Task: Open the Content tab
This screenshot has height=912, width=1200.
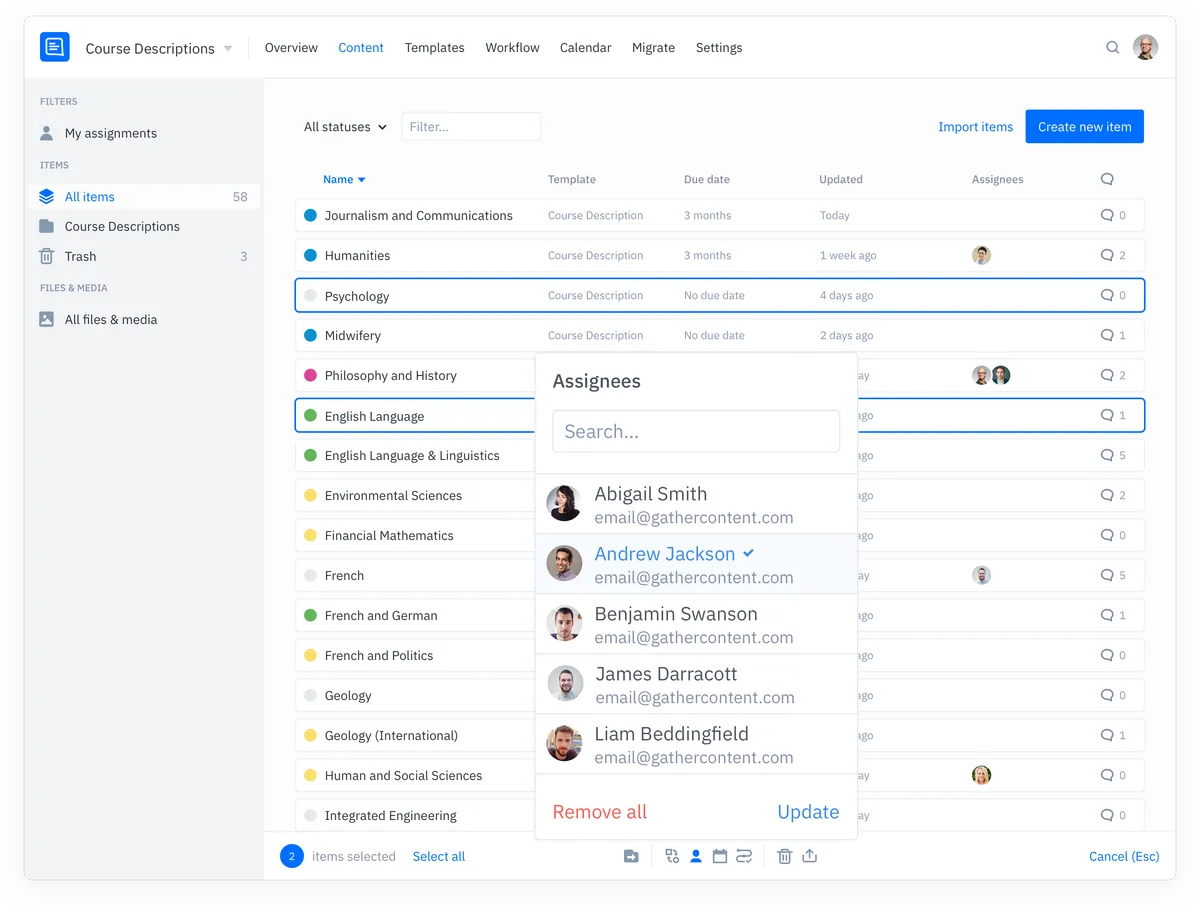Action: [x=361, y=47]
